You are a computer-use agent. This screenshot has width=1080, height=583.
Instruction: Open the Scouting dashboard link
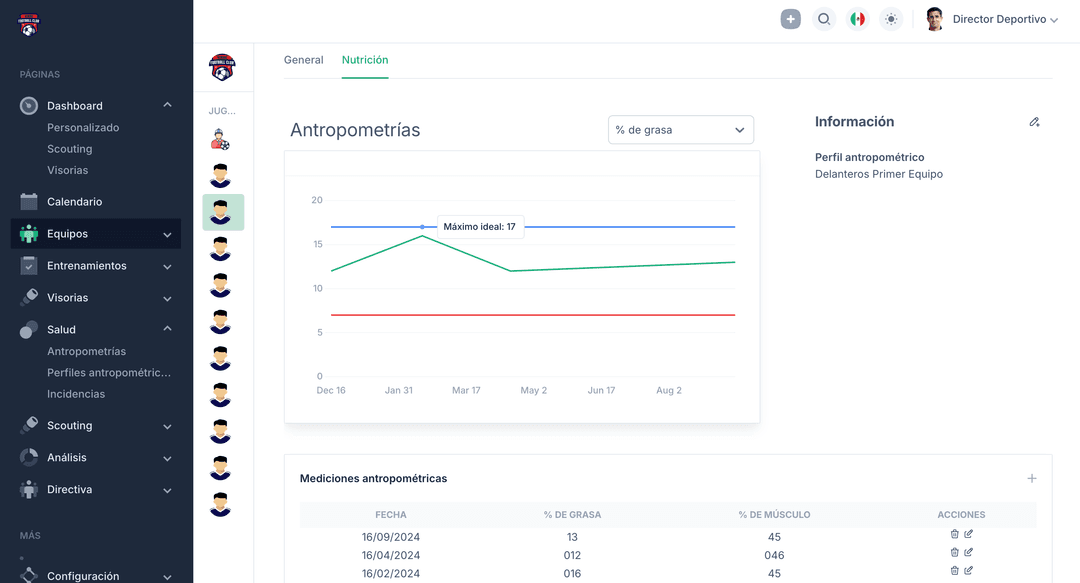[x=70, y=149]
